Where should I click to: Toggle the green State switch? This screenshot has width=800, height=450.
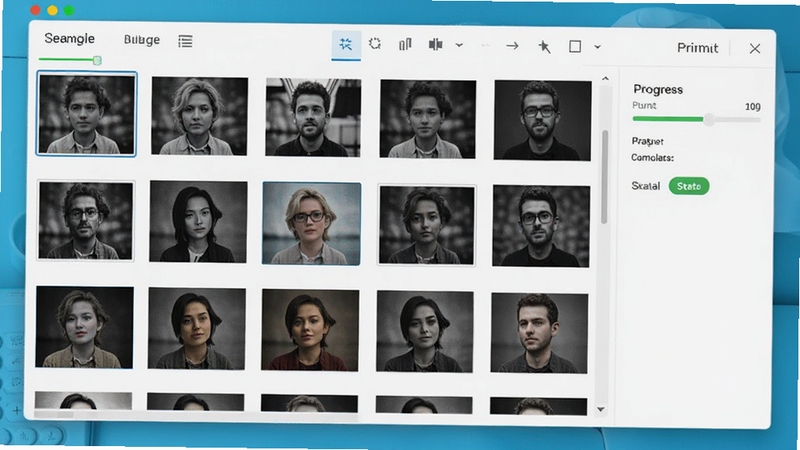click(x=689, y=186)
